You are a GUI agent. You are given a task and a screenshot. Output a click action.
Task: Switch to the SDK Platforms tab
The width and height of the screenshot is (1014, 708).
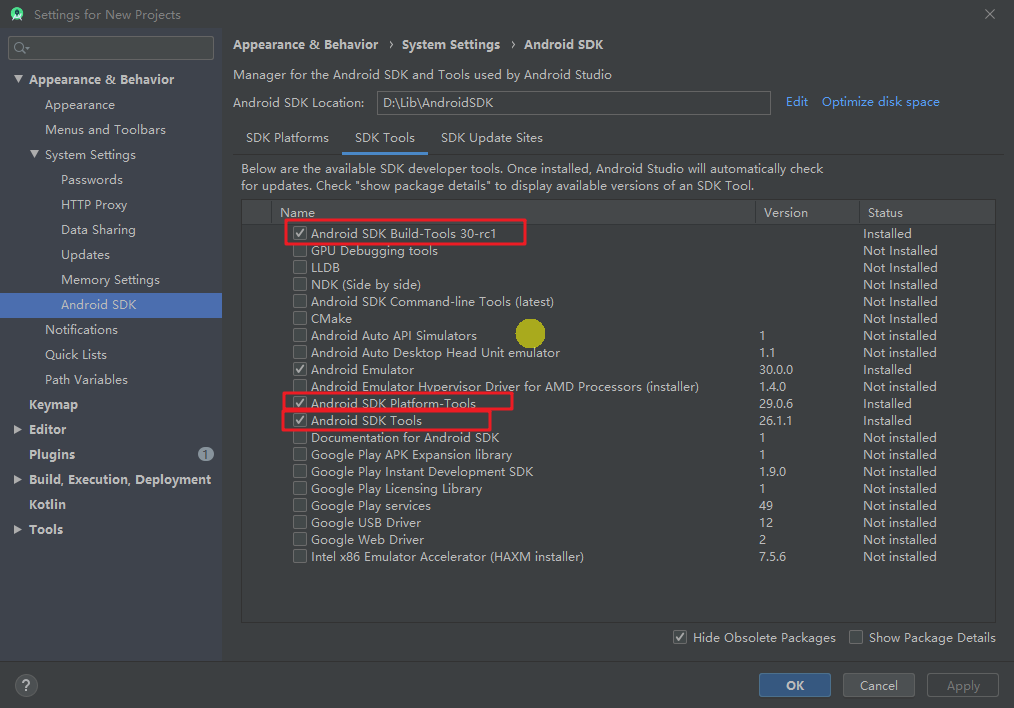click(287, 138)
